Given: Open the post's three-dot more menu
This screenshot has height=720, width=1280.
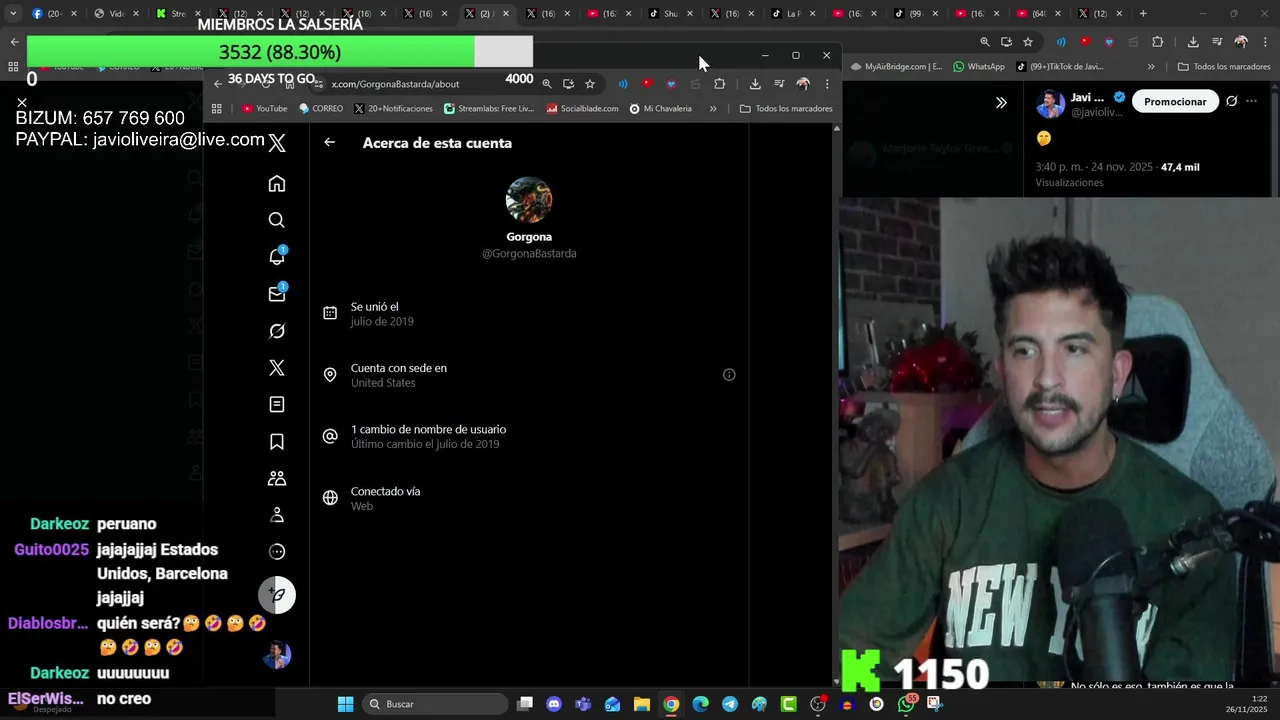Looking at the screenshot, I should tap(1251, 101).
